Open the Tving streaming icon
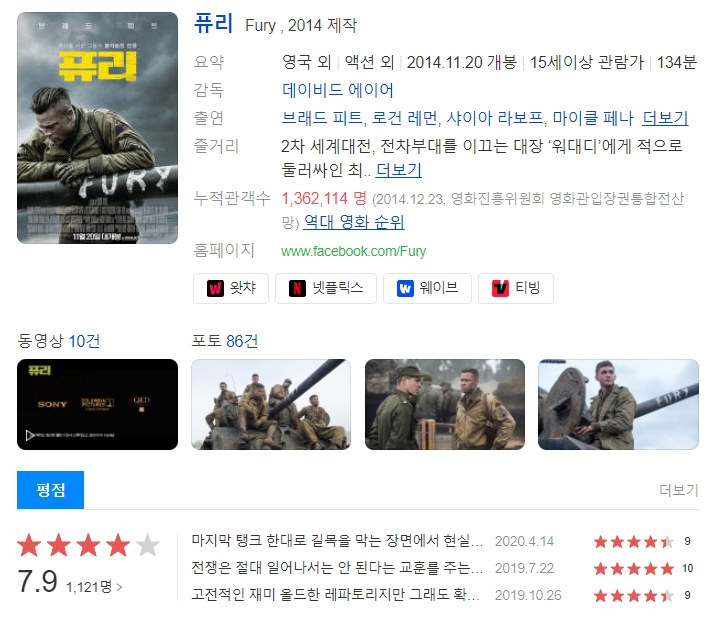The width and height of the screenshot is (720, 618). click(x=516, y=288)
